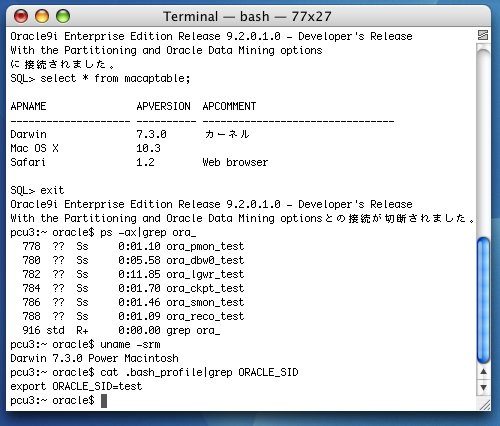
Task: Click the cursor at the last prompt
Action: pyautogui.click(x=104, y=401)
